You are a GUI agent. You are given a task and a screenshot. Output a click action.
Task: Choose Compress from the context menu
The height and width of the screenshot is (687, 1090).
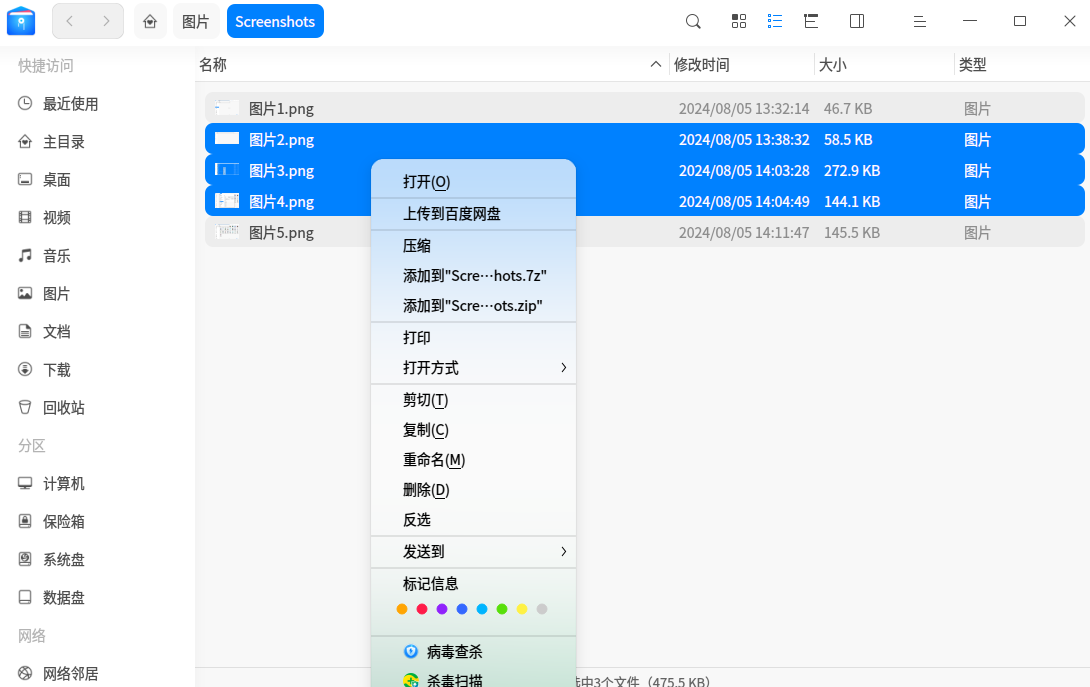(417, 246)
